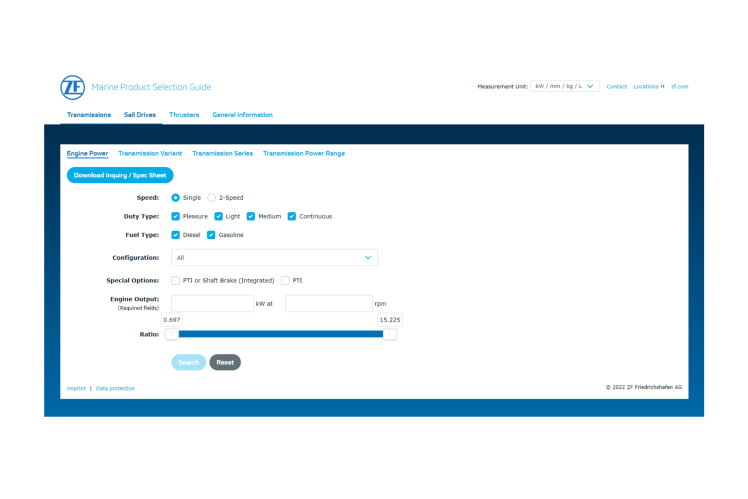Open the Measurement Unit dropdown
This screenshot has width=748, height=499.
565,87
